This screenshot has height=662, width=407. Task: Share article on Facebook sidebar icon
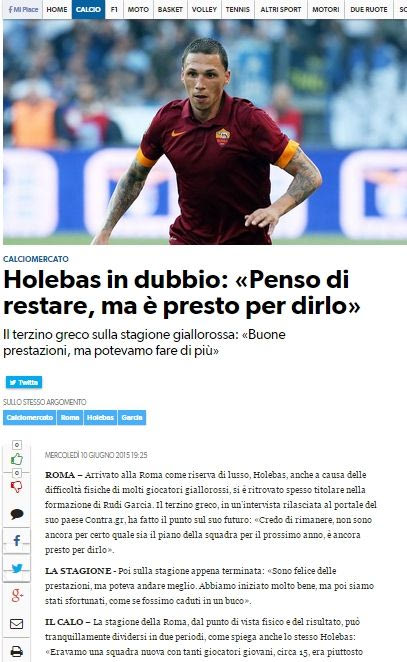[x=16, y=540]
